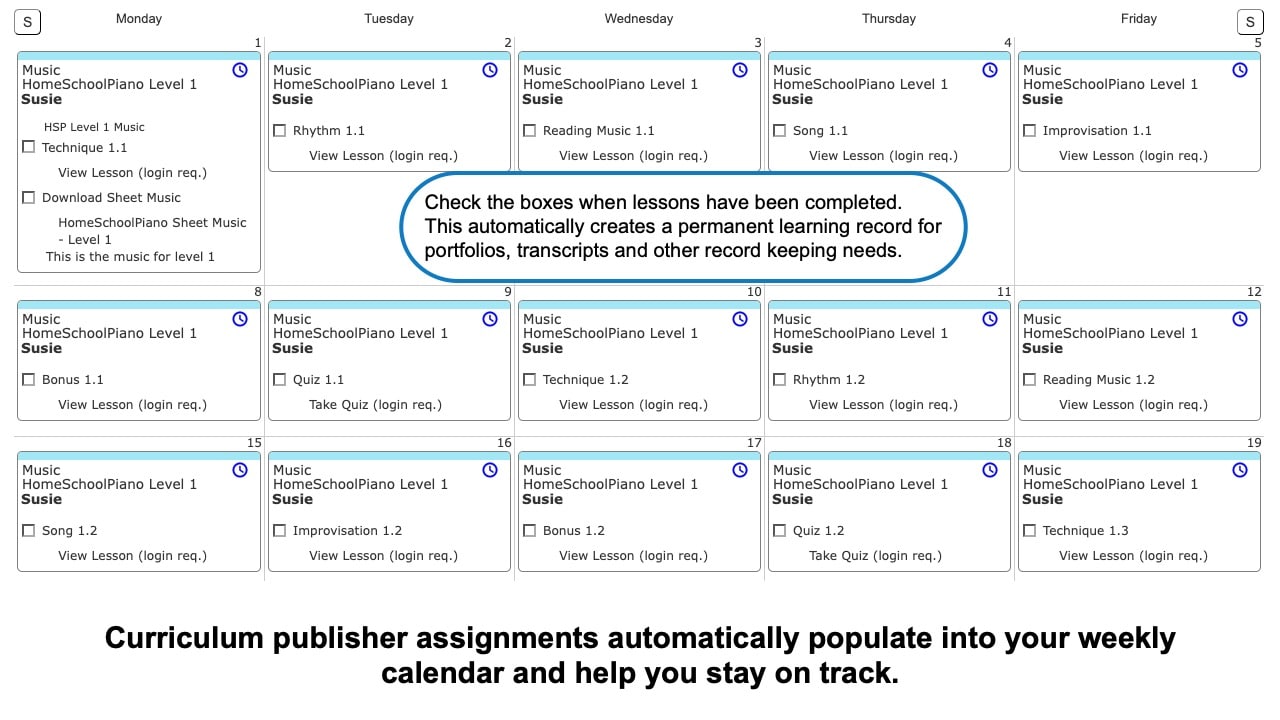Select the day number 16 label
This screenshot has width=1280, height=720.
[504, 443]
